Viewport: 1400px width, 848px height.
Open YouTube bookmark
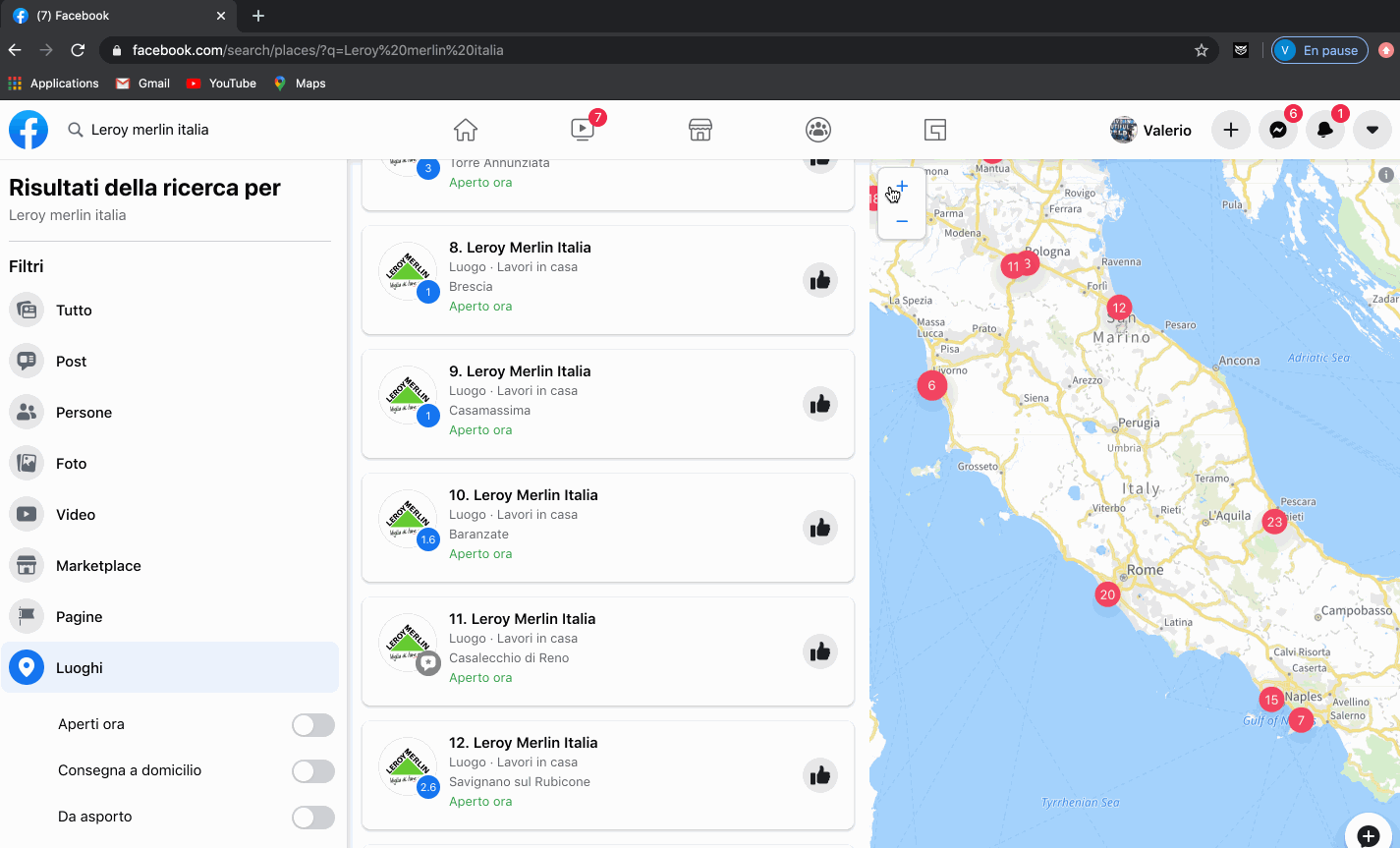click(222, 84)
